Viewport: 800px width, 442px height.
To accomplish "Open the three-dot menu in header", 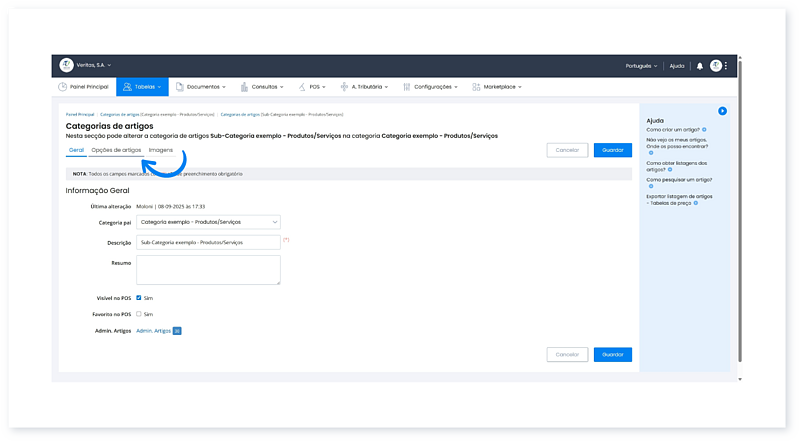I will [x=727, y=66].
